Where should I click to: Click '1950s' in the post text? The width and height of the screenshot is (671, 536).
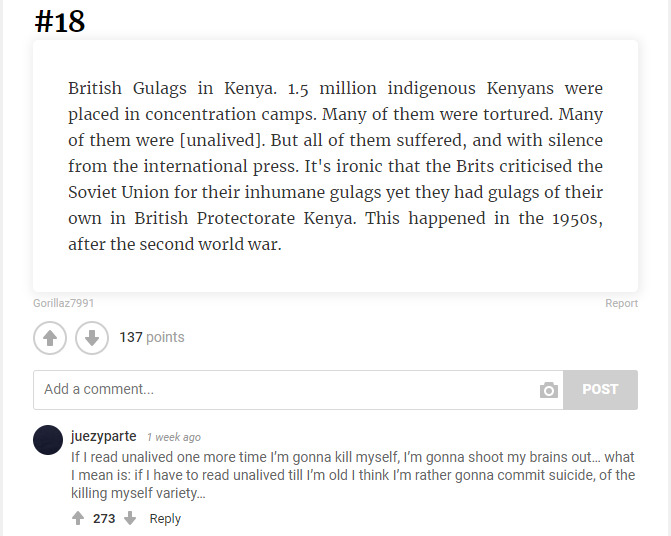(573, 218)
